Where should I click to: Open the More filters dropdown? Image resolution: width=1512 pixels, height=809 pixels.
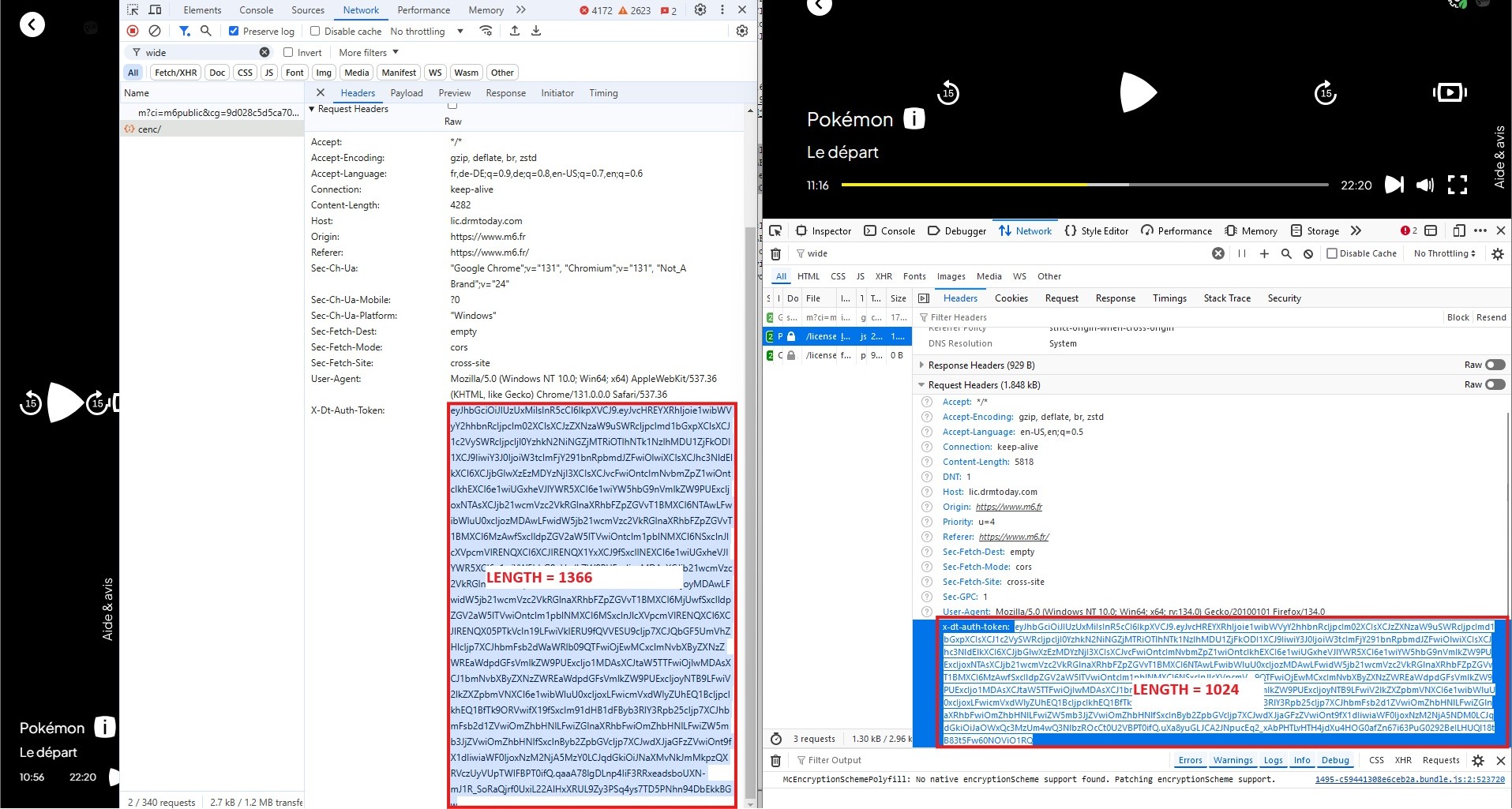pos(369,53)
